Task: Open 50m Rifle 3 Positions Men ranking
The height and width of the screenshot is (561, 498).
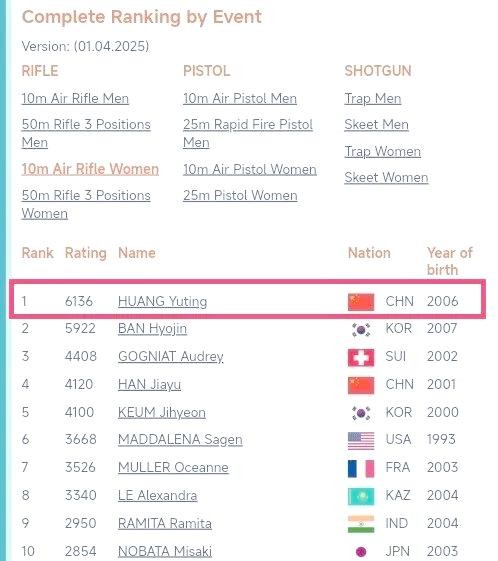Action: point(86,133)
